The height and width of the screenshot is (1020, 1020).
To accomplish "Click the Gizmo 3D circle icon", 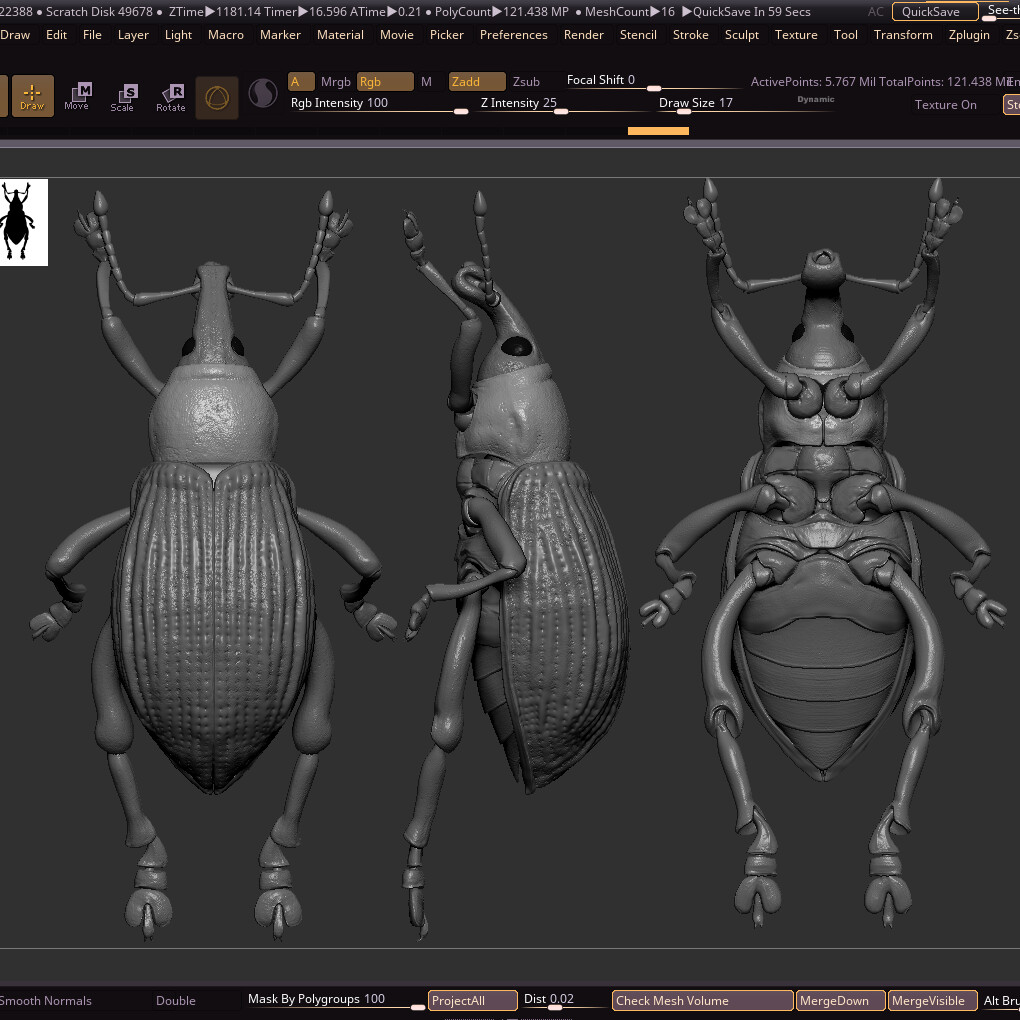I will click(x=217, y=97).
